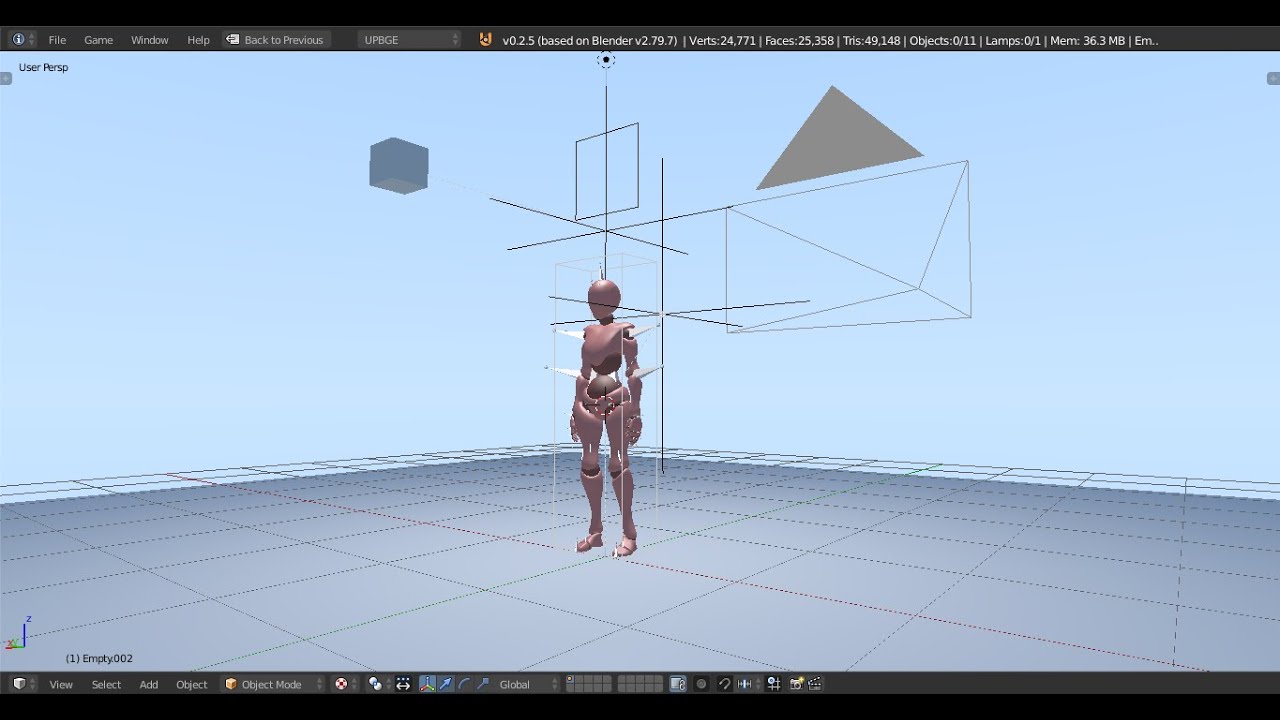Expand the properties region plus tab
This screenshot has height=720, width=1280.
coord(1274,78)
